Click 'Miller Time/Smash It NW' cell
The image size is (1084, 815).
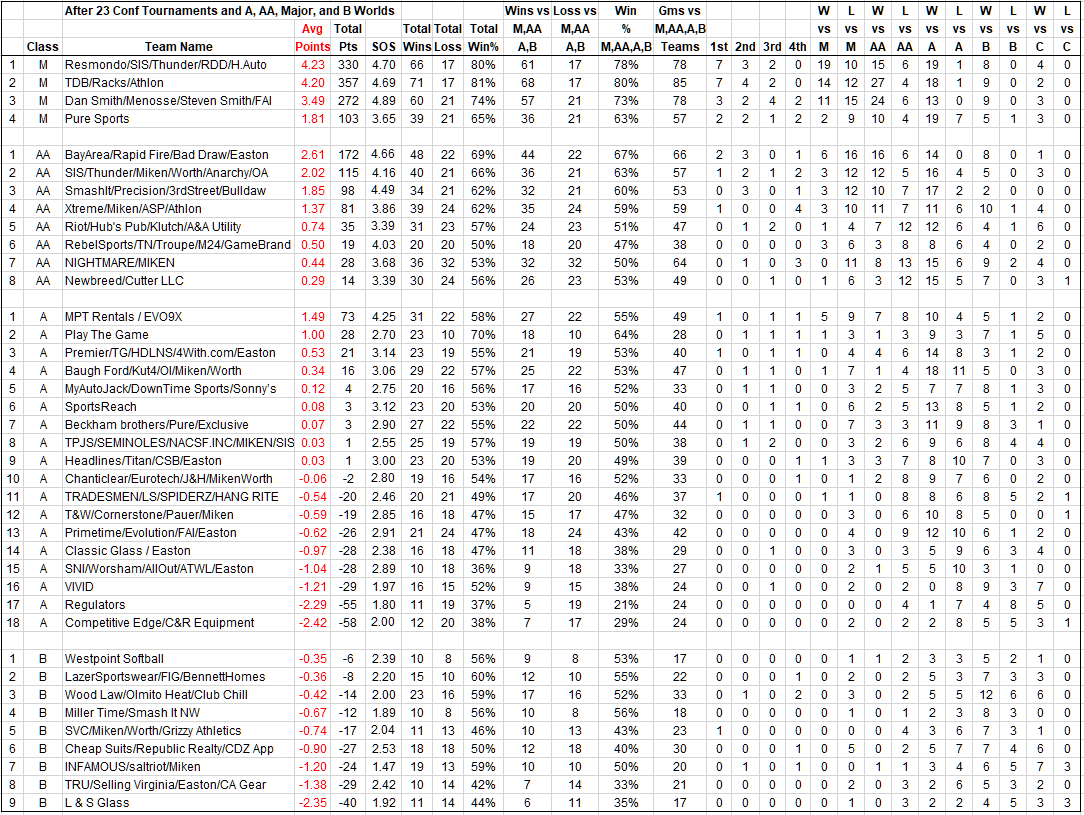tap(178, 712)
